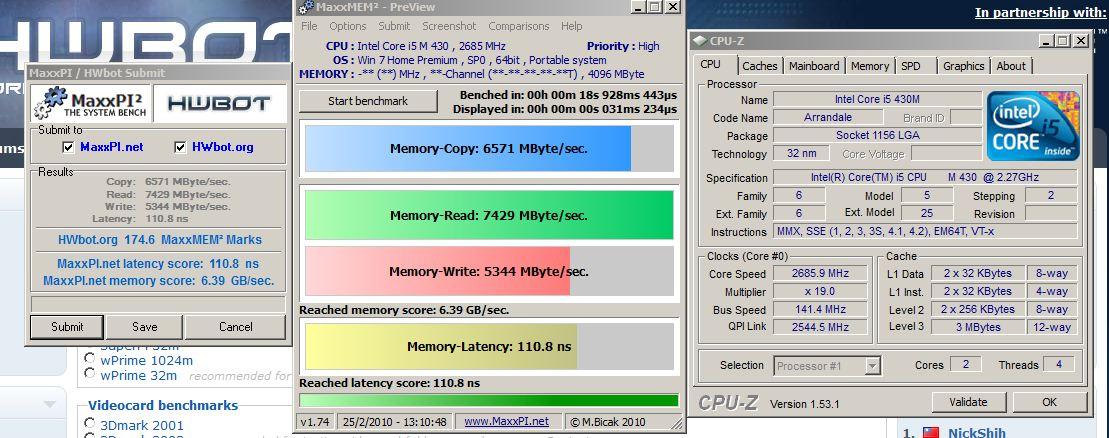Click Cancel in the MaxxPI submit dialog

pos(236,327)
